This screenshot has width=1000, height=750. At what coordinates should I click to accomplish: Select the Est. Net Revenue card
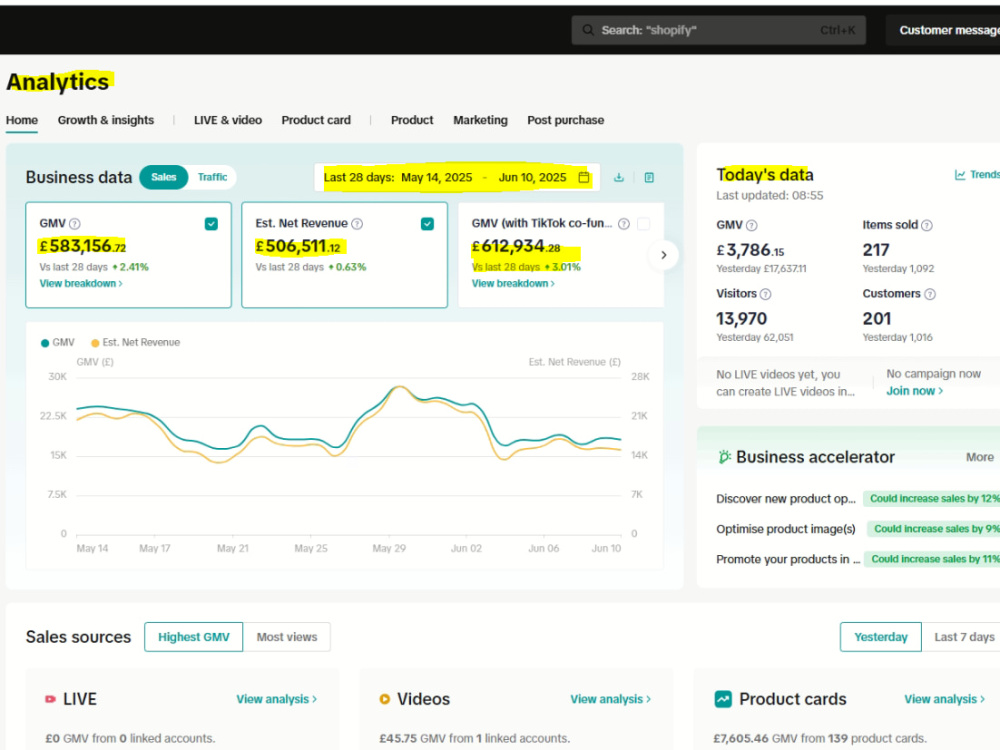click(344, 255)
